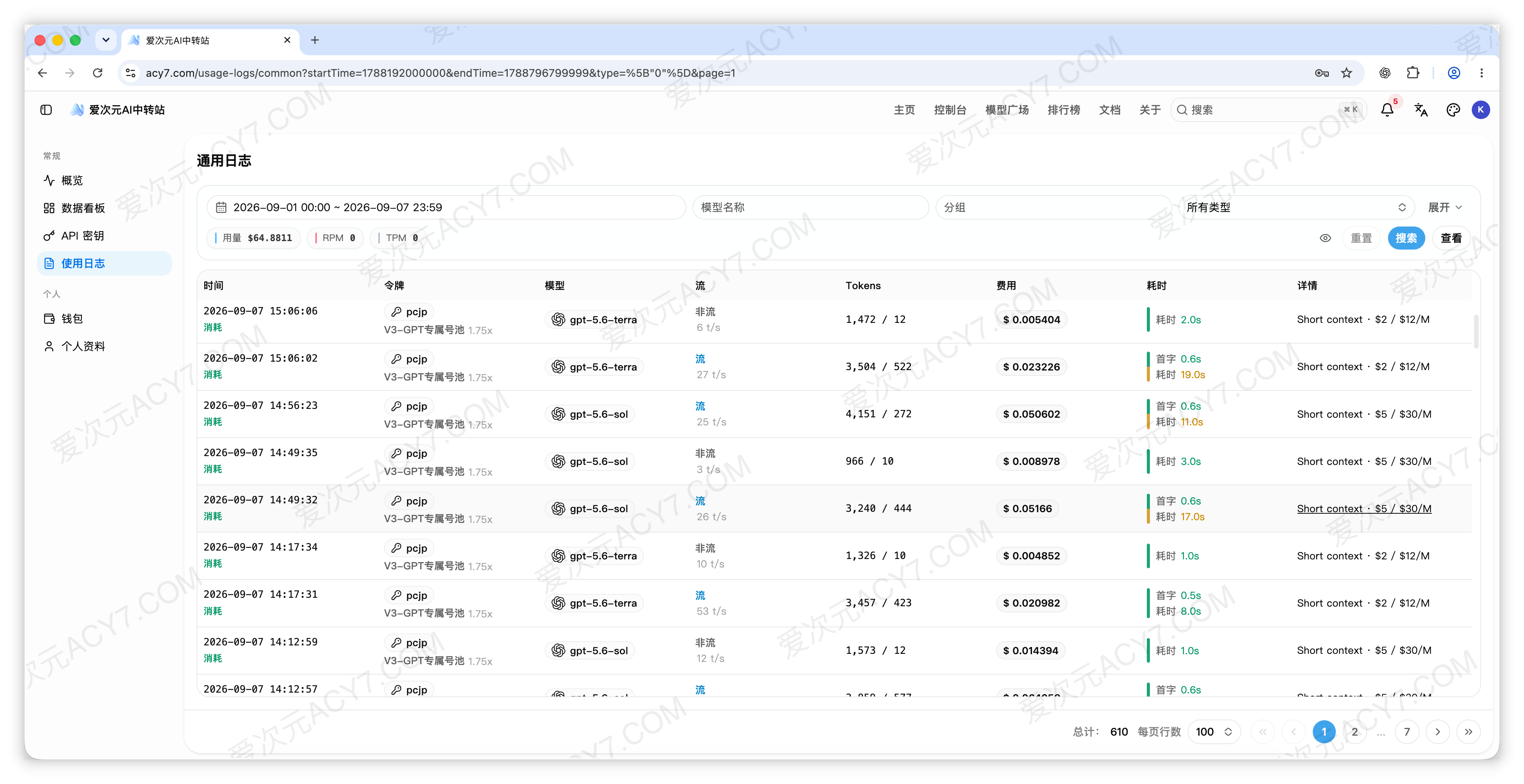Close the 爱次元AI中转站 tab
The image size is (1524, 784).
pyautogui.click(x=288, y=40)
